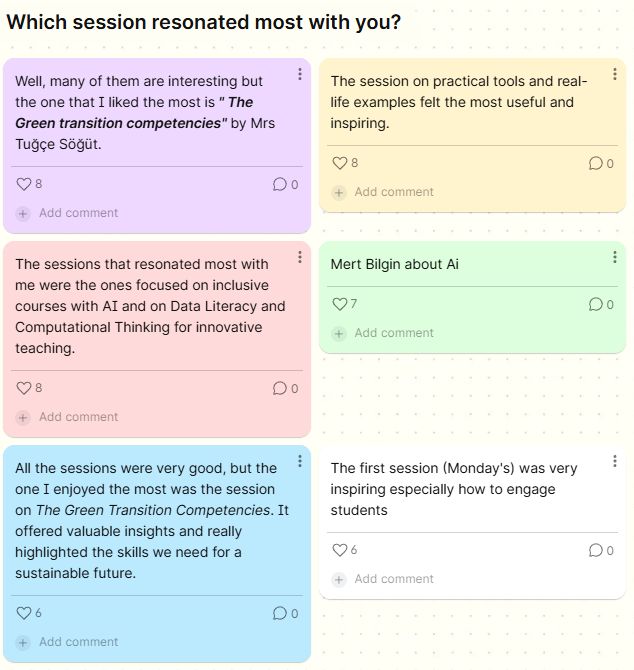
Task: Like the white Monday's session post
Action: click(339, 550)
